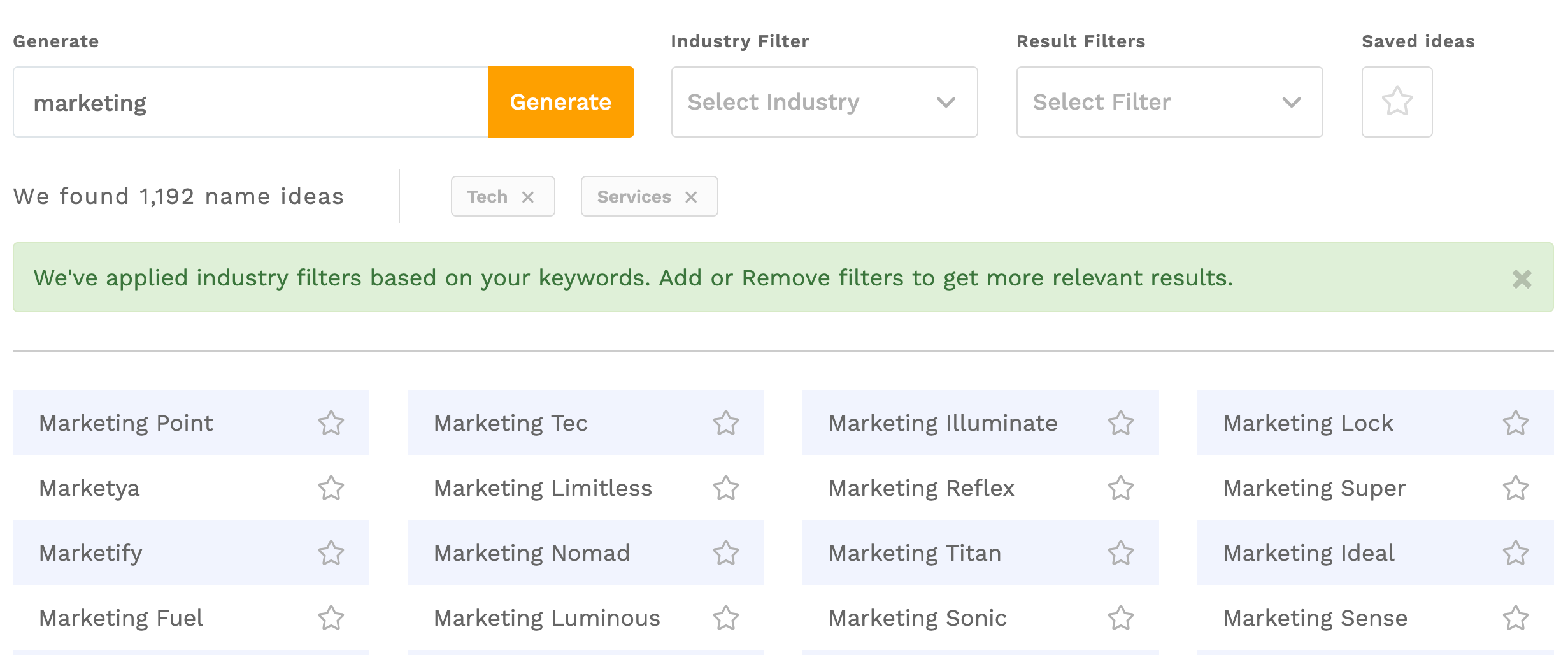Favorite Marketing Sonic with the star
This screenshot has width=1568, height=655.
pos(1121,618)
